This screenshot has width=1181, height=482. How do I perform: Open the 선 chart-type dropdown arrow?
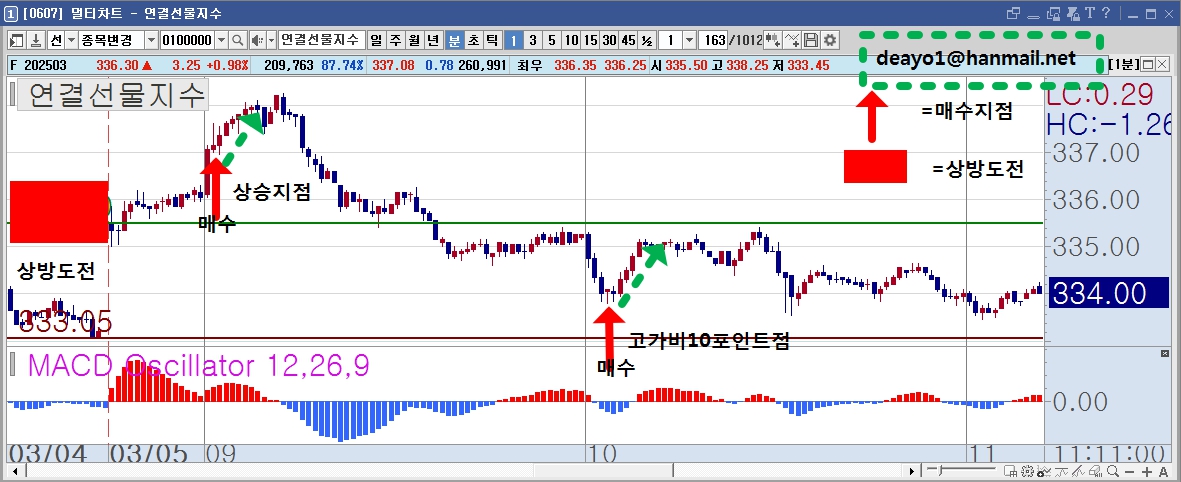[72, 40]
